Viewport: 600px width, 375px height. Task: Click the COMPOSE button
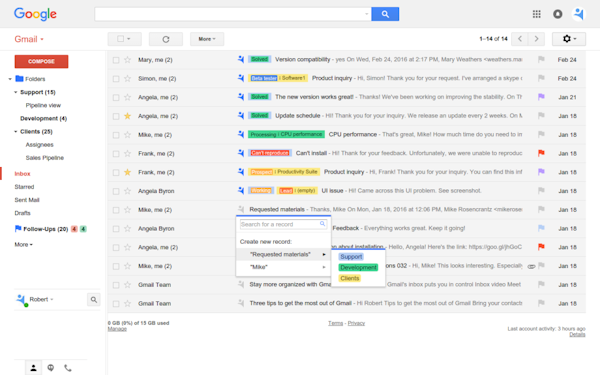coord(41,61)
